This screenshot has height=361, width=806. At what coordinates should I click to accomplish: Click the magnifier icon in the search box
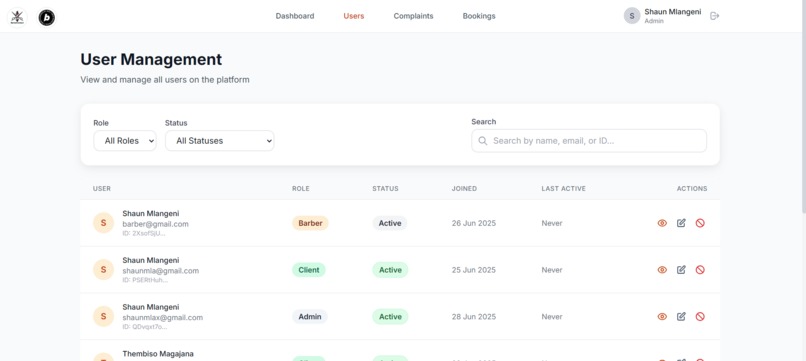[x=482, y=140]
